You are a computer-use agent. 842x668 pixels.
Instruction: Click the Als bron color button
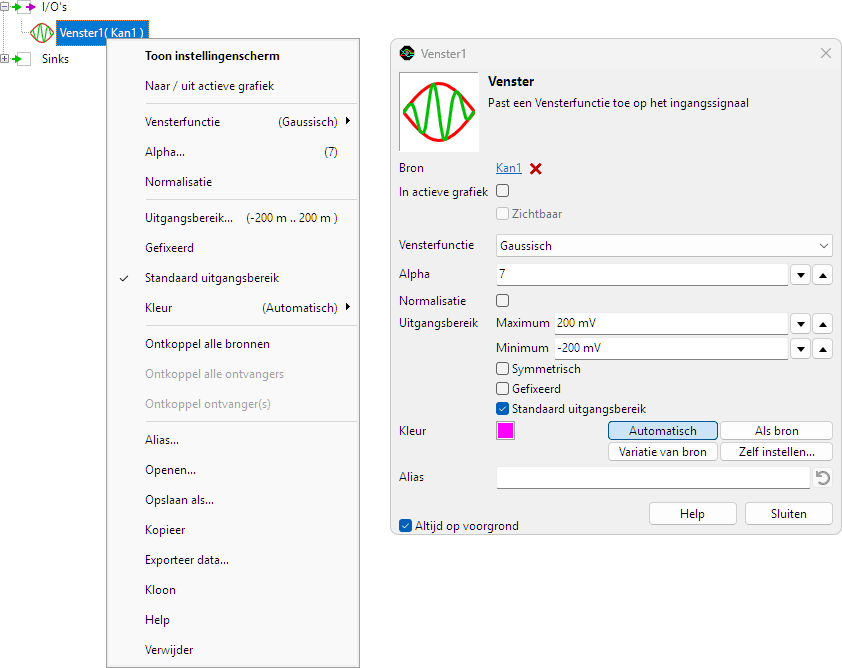click(776, 431)
